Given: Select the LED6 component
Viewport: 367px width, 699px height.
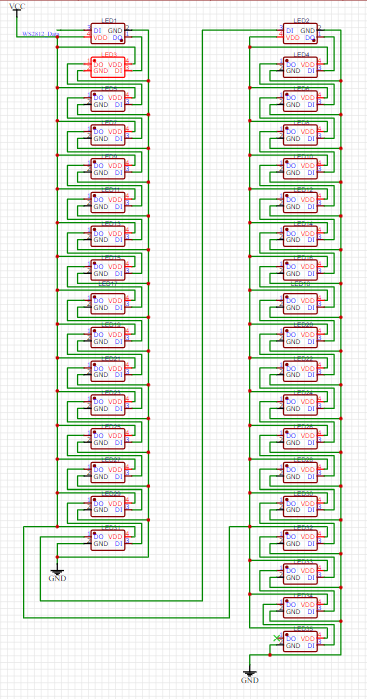Looking at the screenshot, I should [x=301, y=101].
